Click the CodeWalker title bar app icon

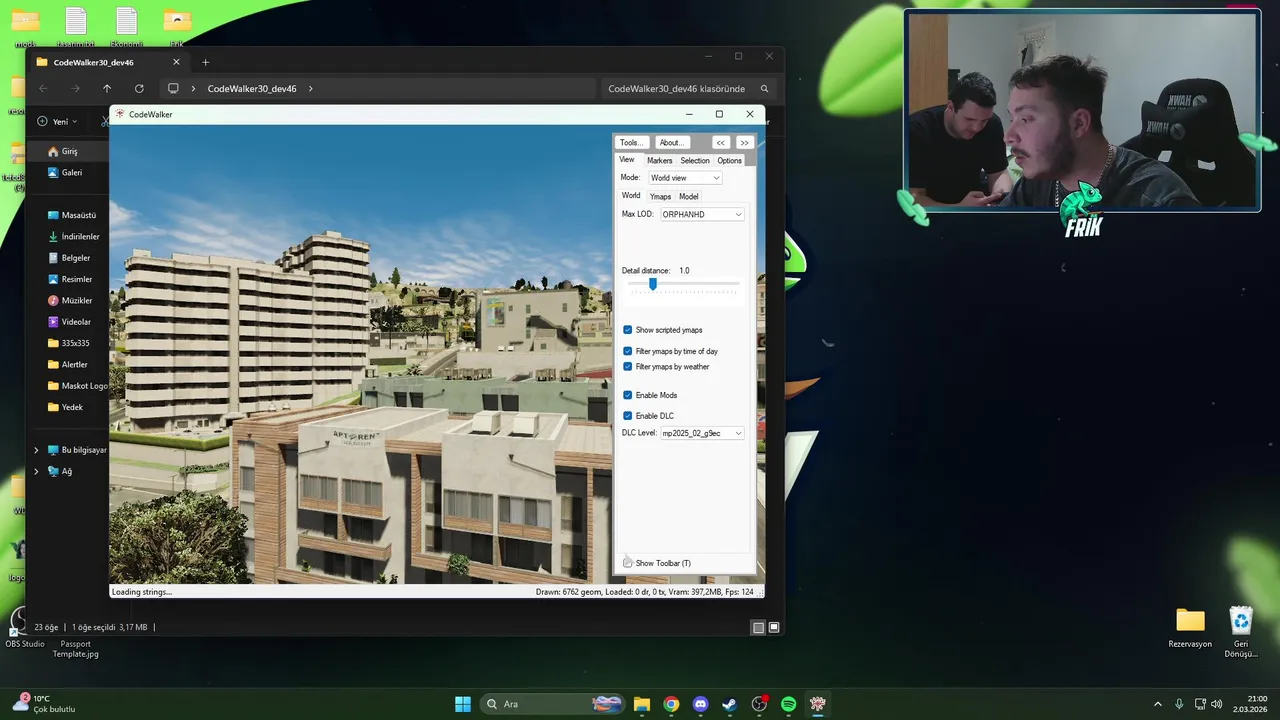point(120,114)
